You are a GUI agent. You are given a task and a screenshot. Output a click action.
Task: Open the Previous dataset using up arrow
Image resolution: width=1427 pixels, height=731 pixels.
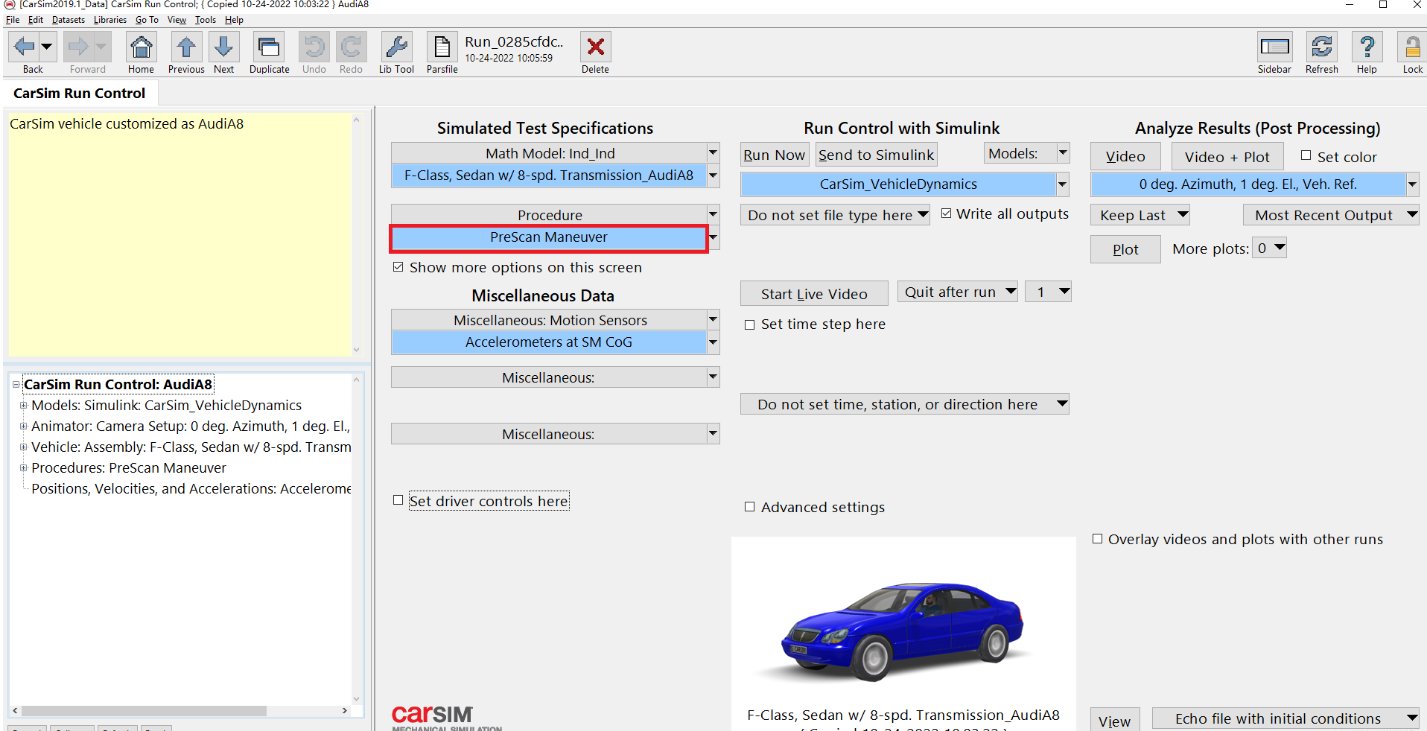[x=186, y=47]
